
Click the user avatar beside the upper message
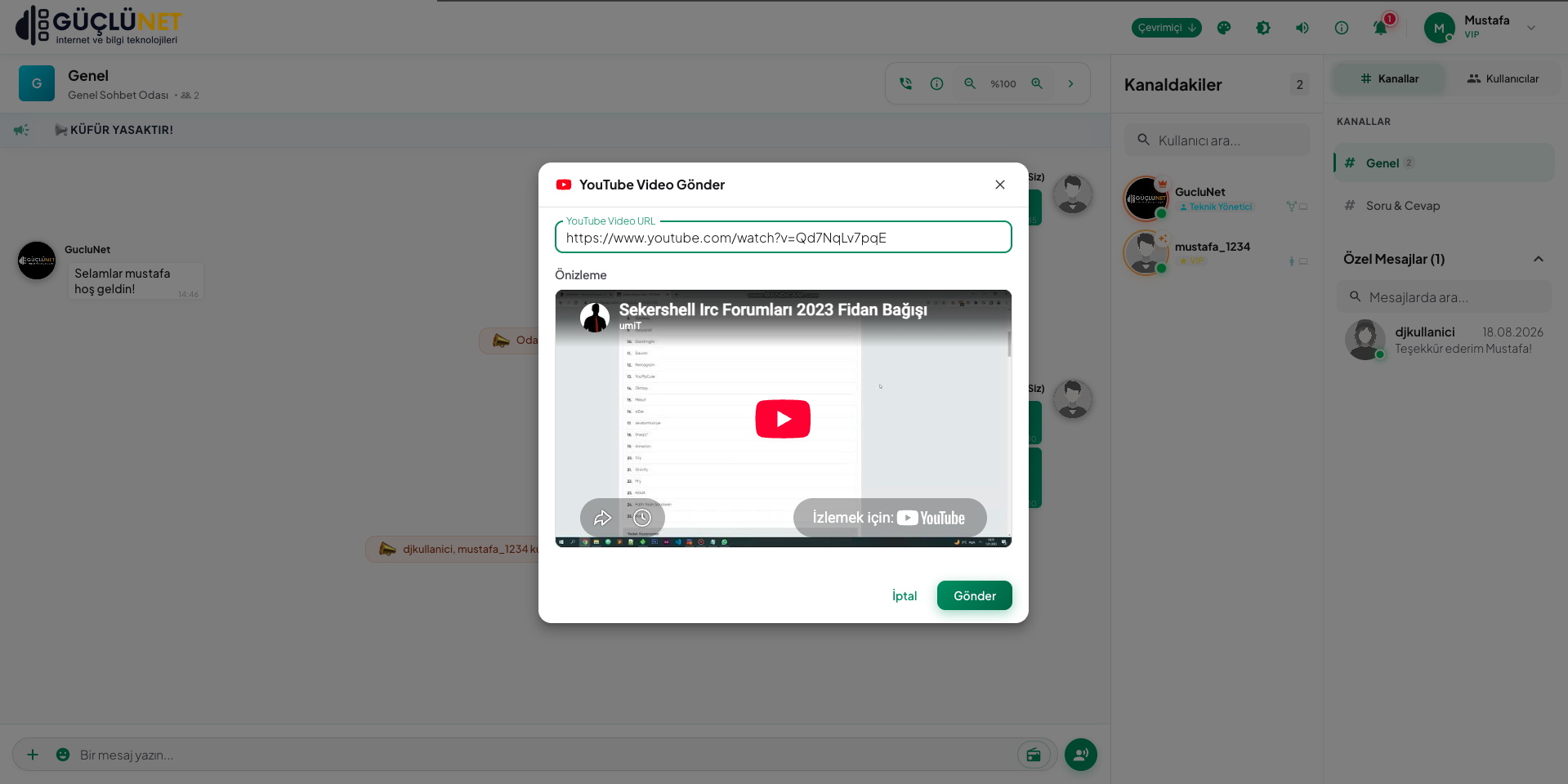(1072, 194)
